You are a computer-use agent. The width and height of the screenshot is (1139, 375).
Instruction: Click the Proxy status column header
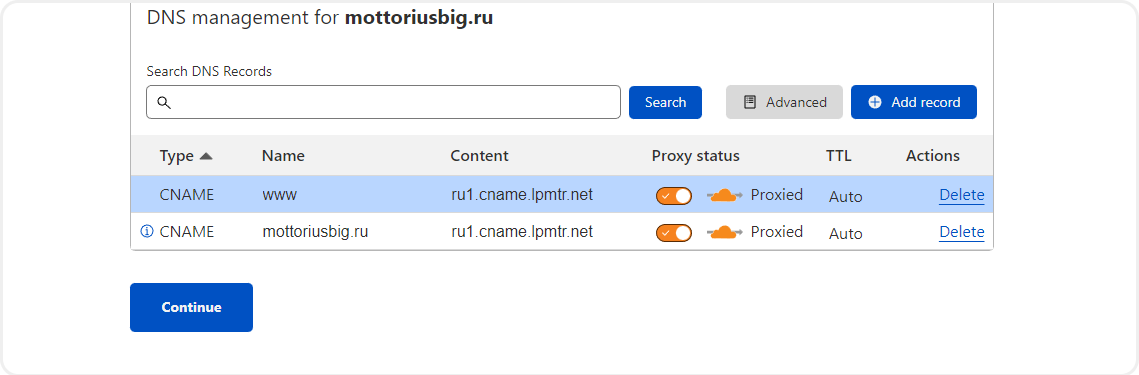[695, 156]
